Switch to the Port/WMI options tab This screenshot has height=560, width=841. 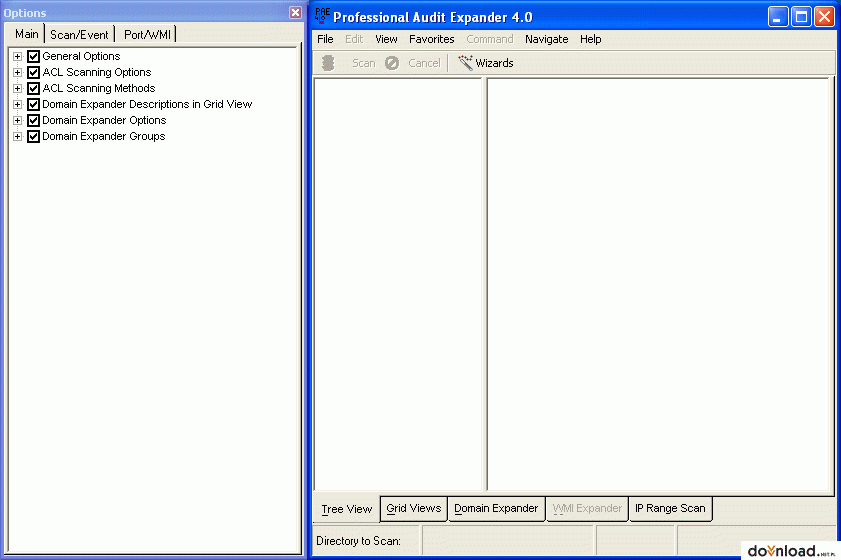click(x=147, y=34)
